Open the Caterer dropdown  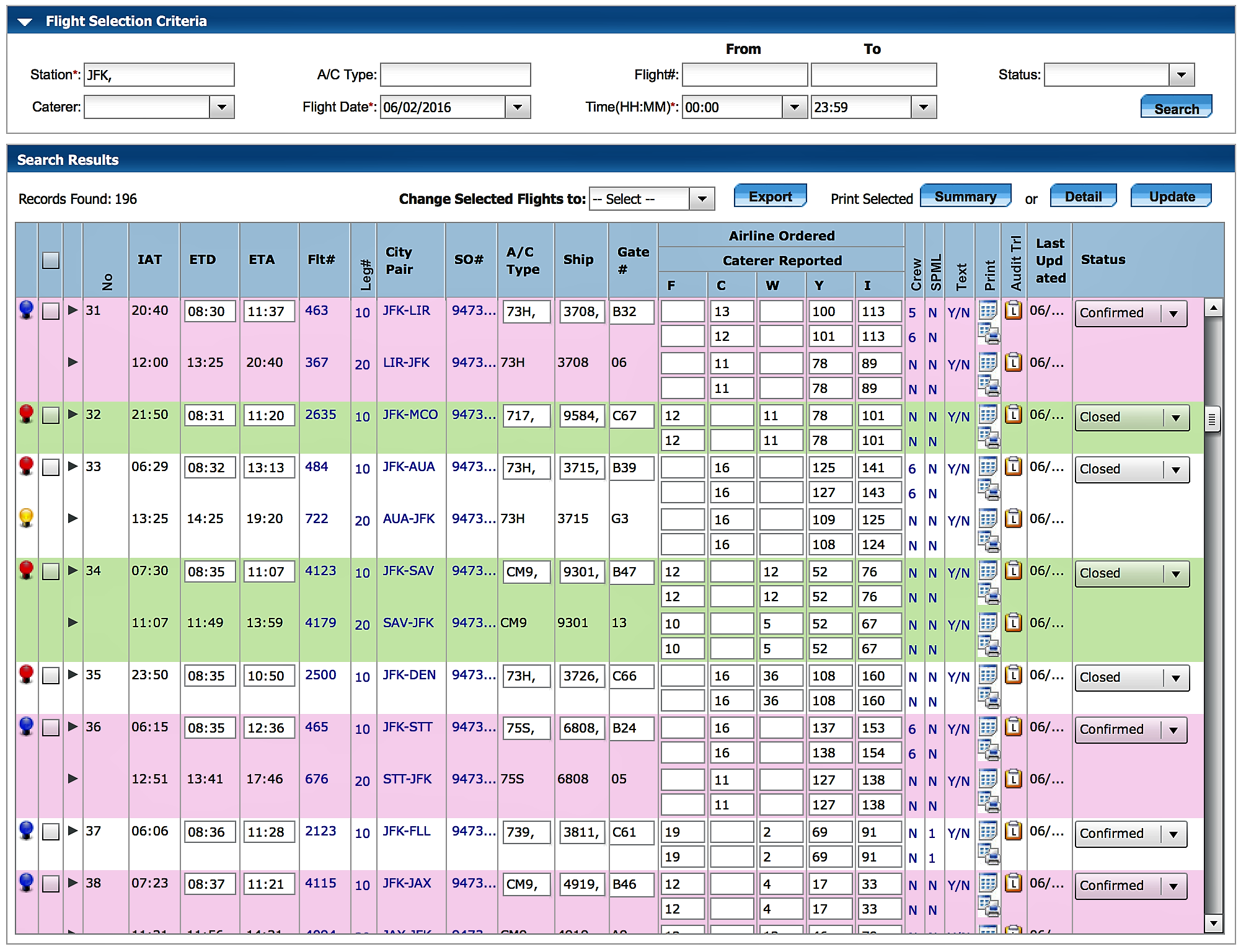pyautogui.click(x=221, y=107)
